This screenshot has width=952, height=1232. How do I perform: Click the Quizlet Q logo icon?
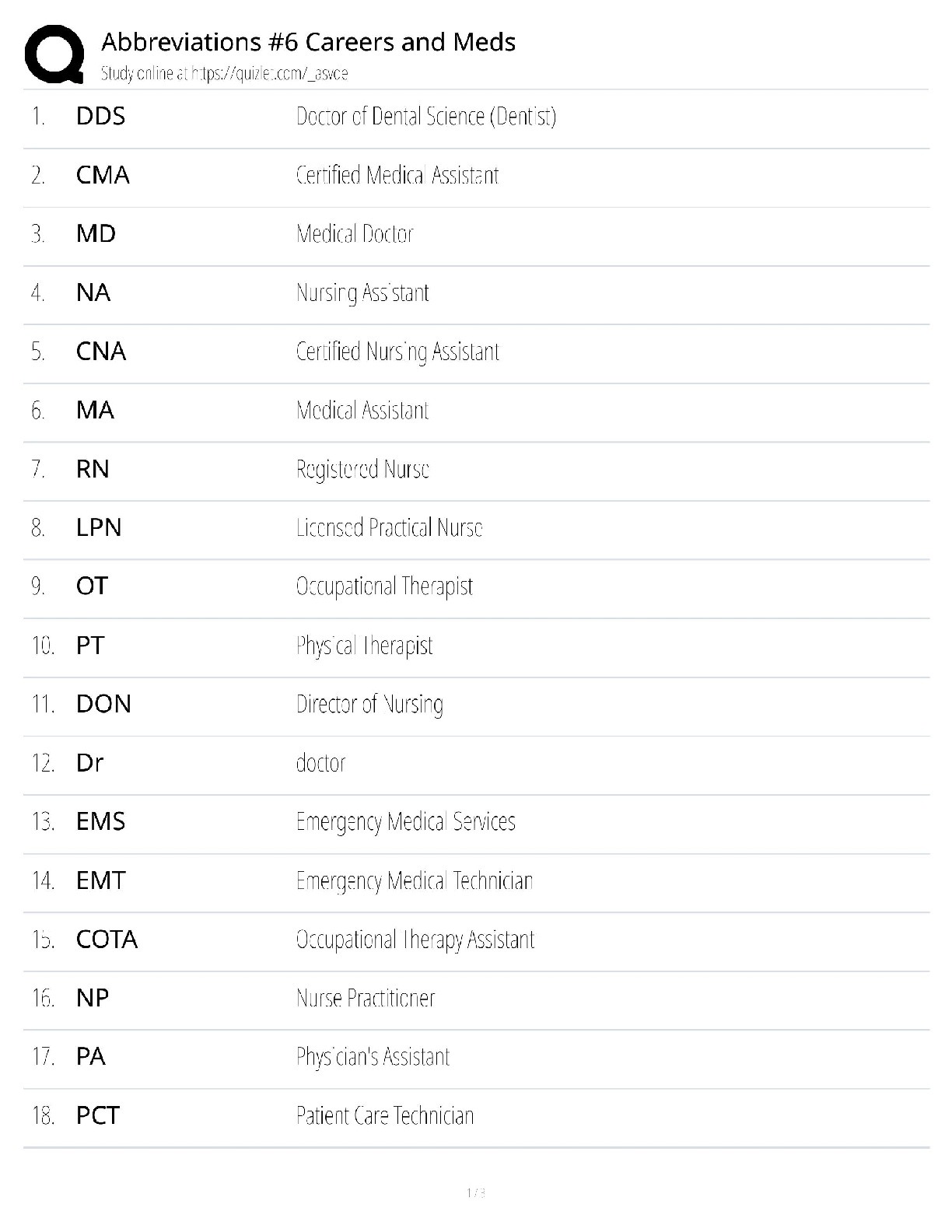tap(54, 54)
